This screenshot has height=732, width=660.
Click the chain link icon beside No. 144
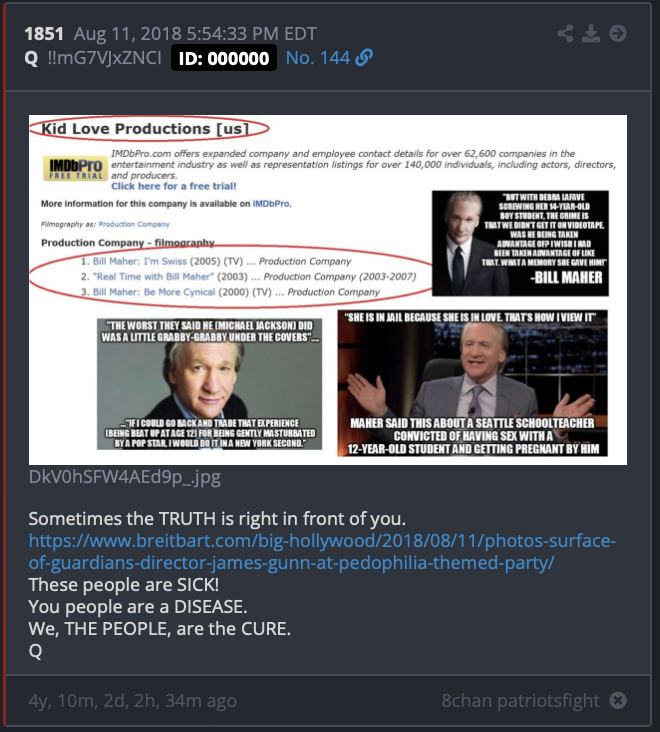pyautogui.click(x=364, y=58)
